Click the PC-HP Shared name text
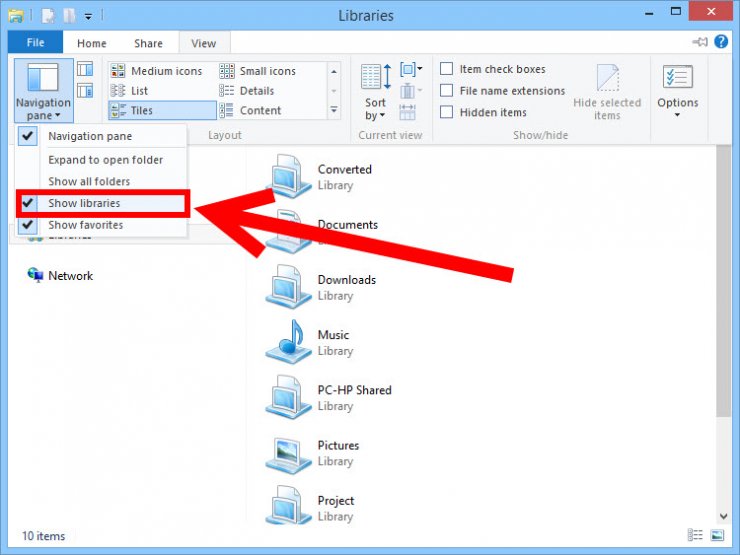 [x=354, y=390]
